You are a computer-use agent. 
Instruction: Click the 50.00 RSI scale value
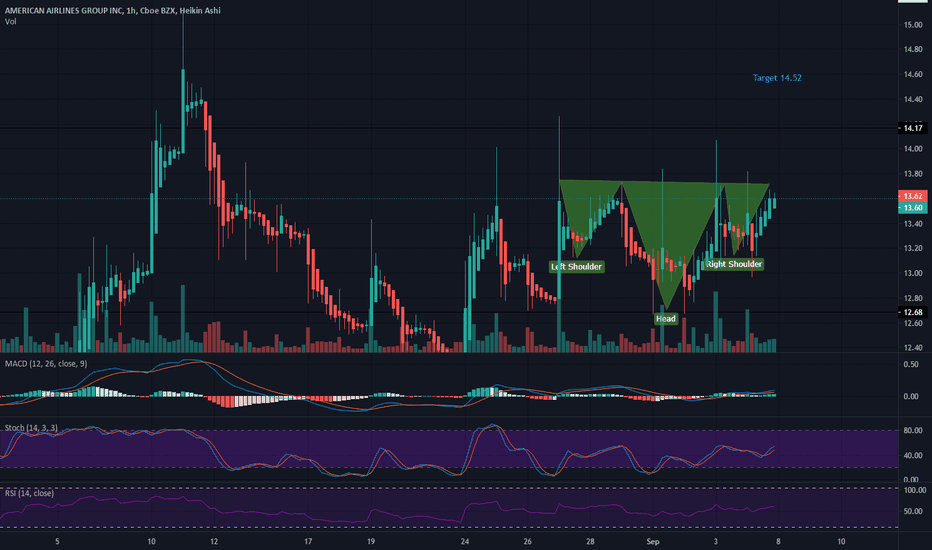point(915,511)
